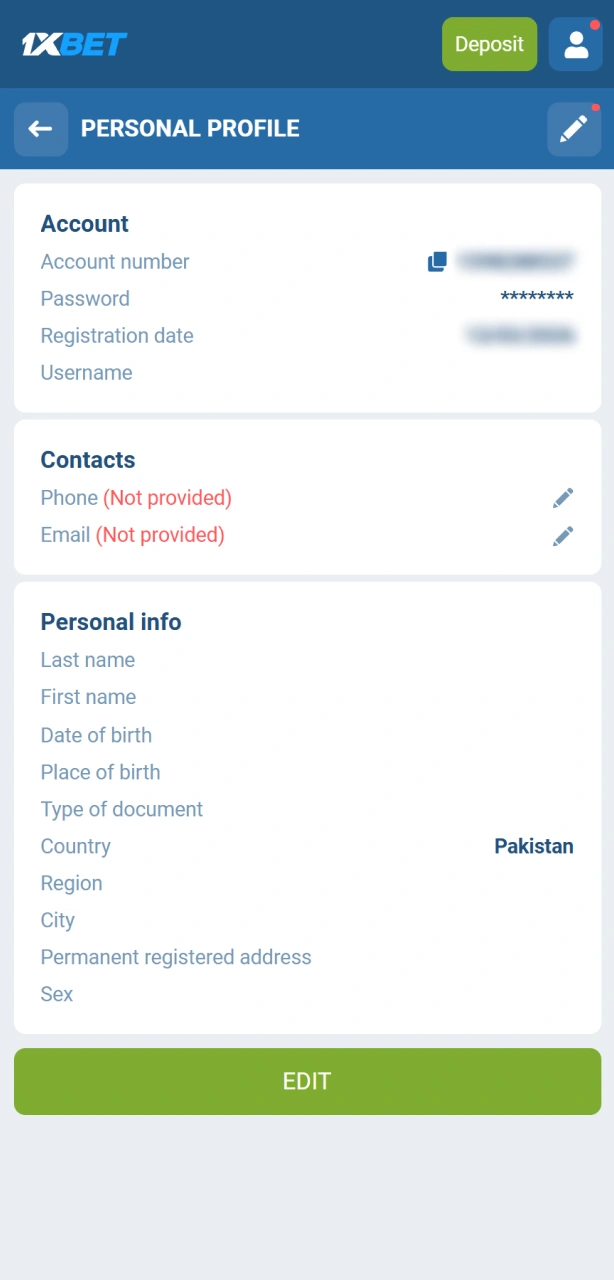Select the blurred Registration date value
614x1280 pixels.
520,335
